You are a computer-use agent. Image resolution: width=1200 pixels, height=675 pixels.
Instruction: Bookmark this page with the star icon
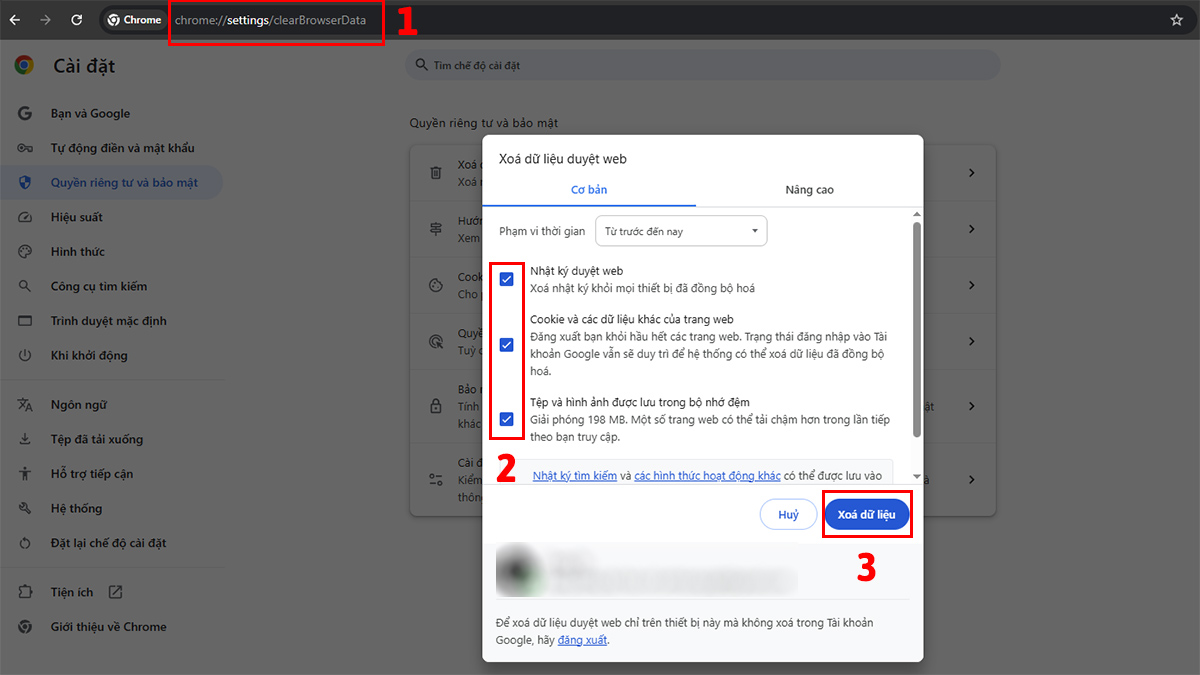[1177, 20]
